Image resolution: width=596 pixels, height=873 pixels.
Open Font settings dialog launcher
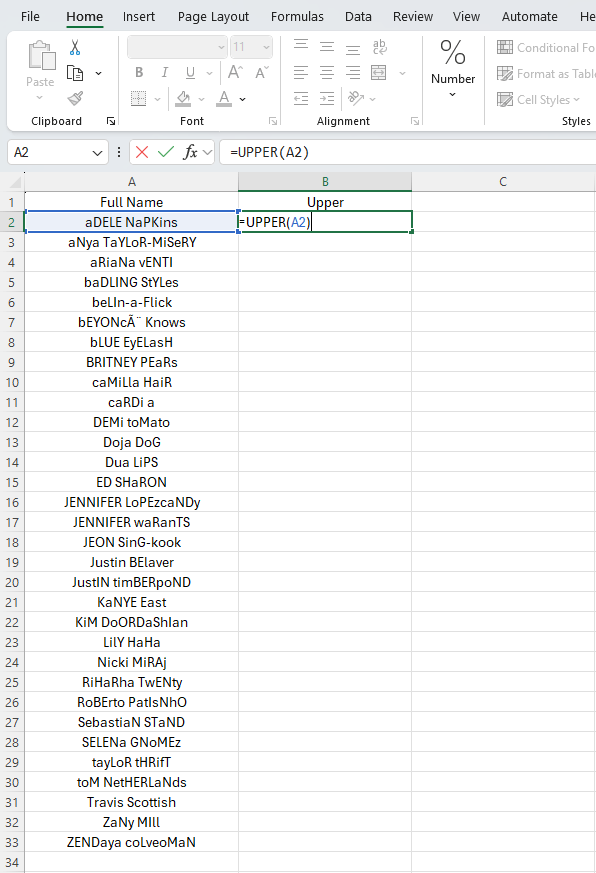click(273, 121)
